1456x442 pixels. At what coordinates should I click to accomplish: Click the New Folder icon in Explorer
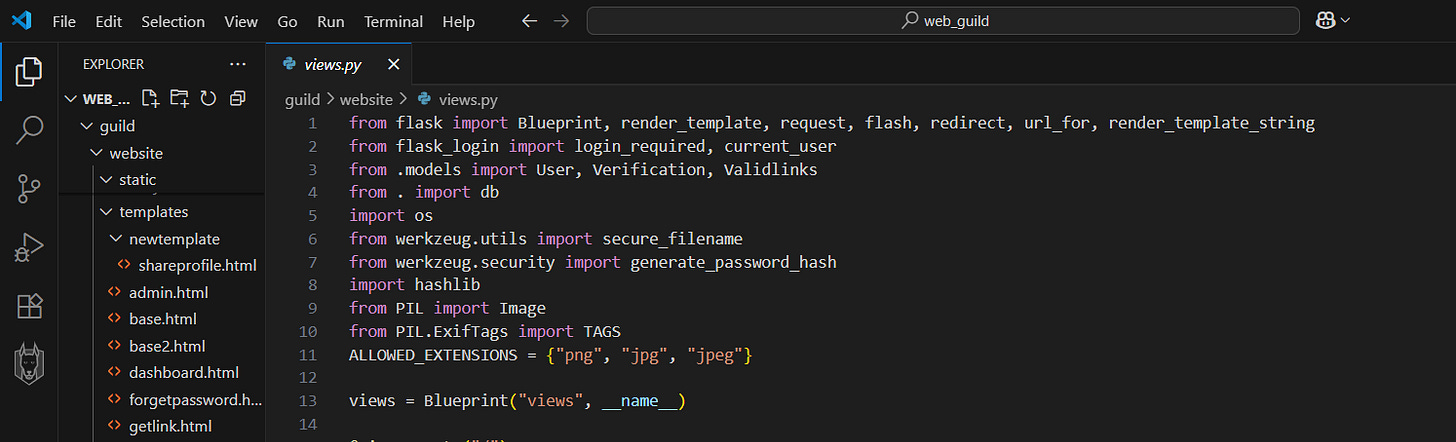[x=179, y=98]
